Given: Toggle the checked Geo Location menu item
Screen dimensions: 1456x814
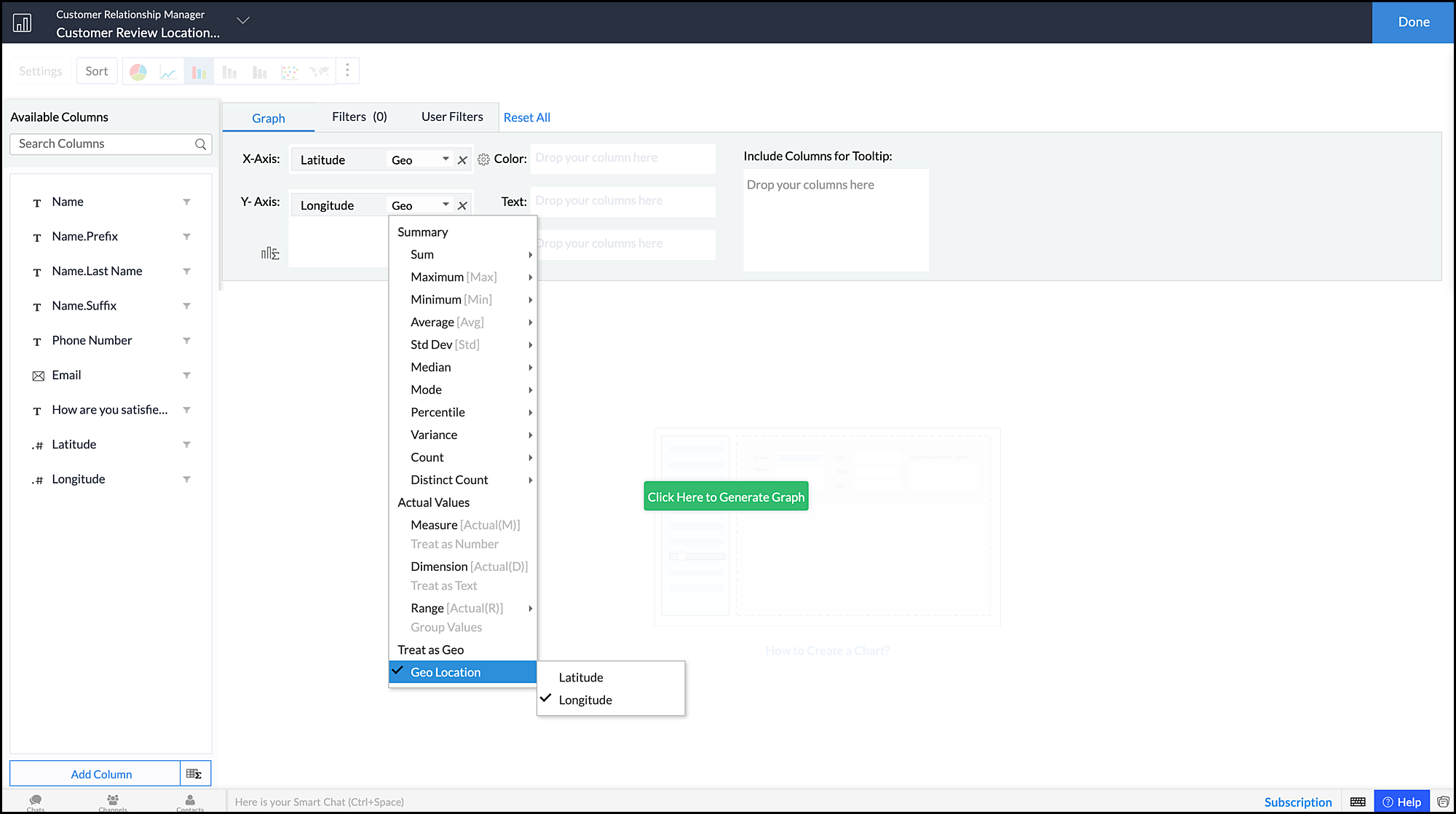Looking at the screenshot, I should (446, 672).
